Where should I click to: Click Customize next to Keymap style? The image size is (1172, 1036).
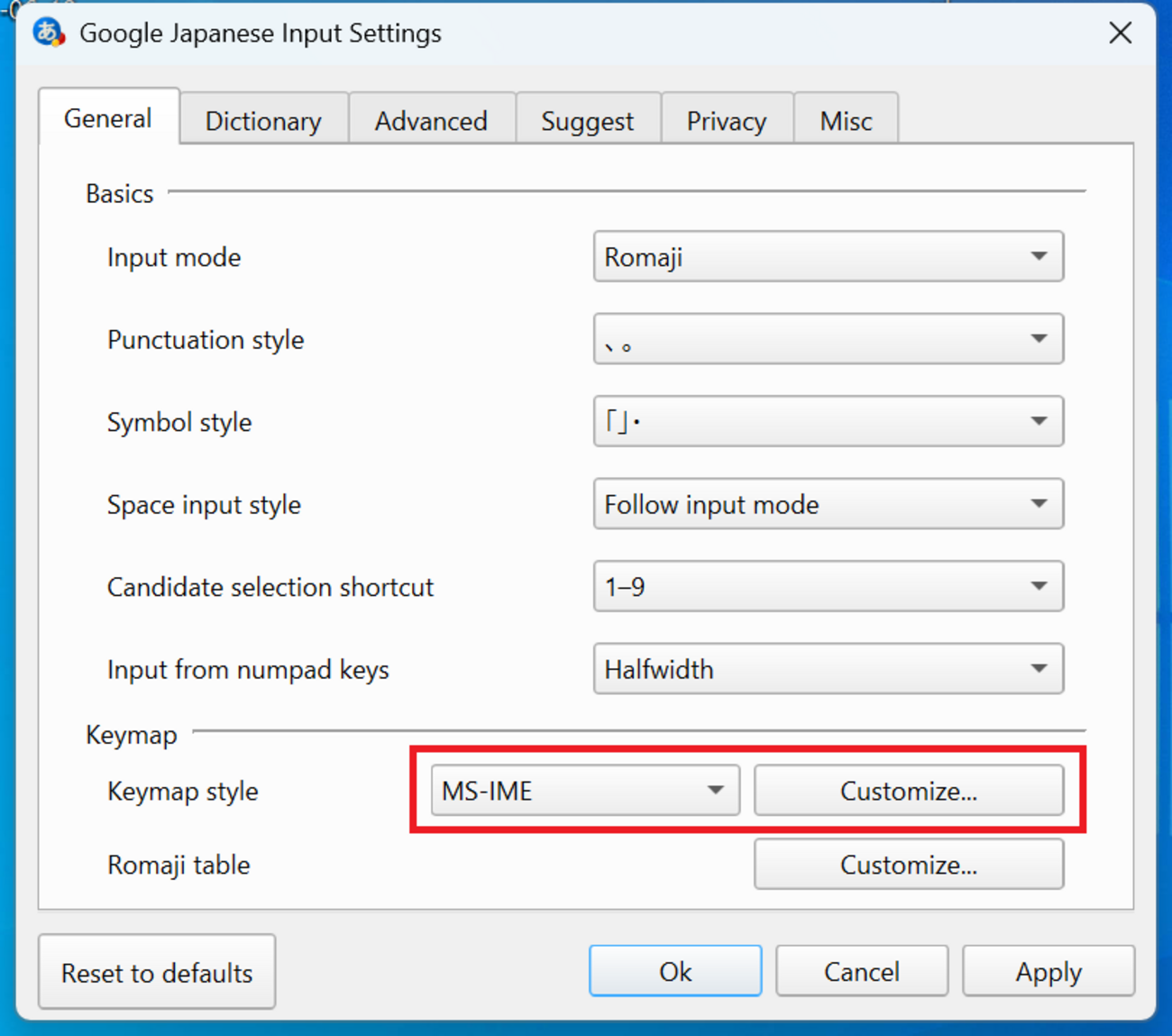[908, 791]
